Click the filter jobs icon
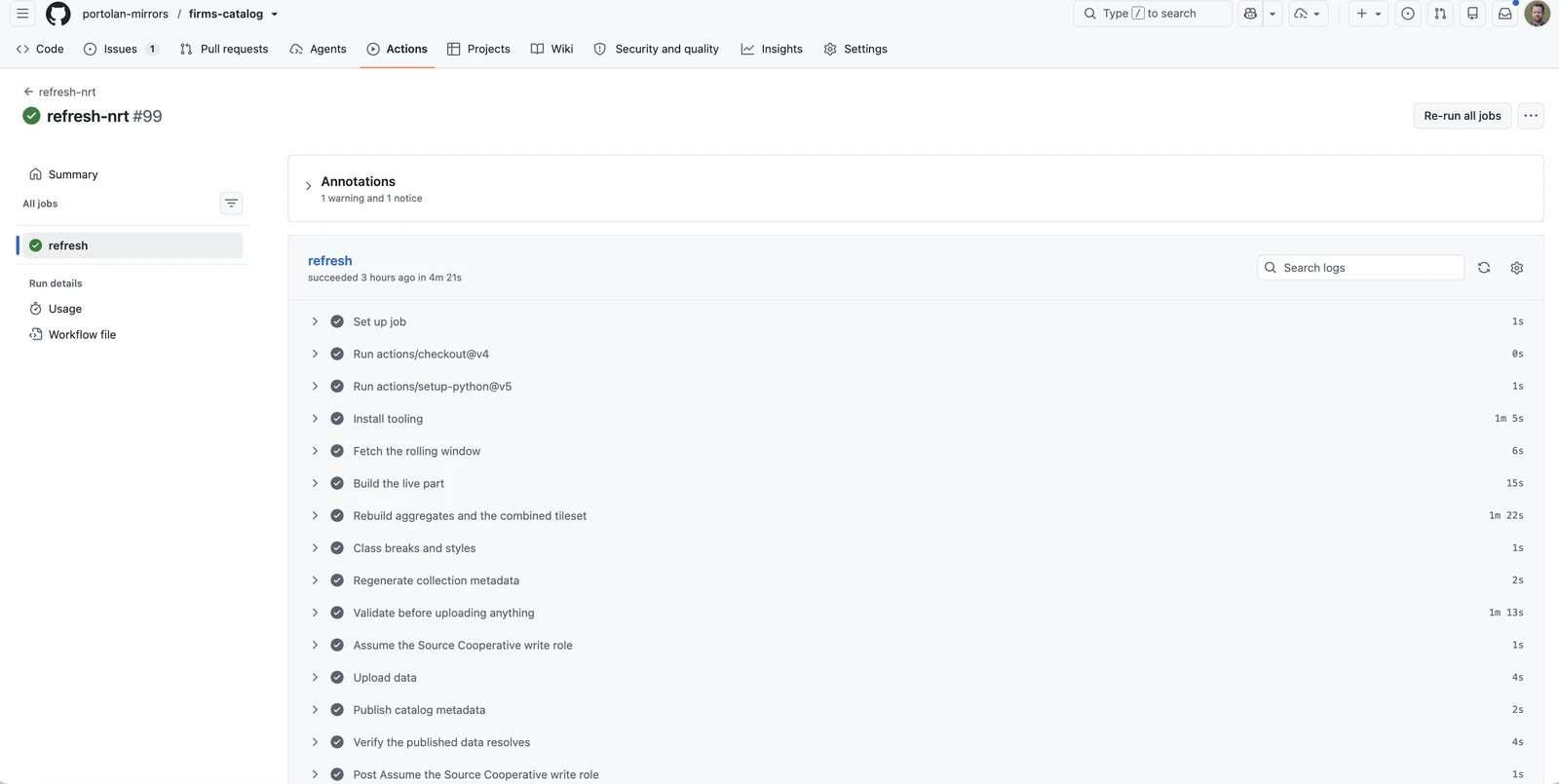Image resolution: width=1559 pixels, height=784 pixels. [x=231, y=204]
